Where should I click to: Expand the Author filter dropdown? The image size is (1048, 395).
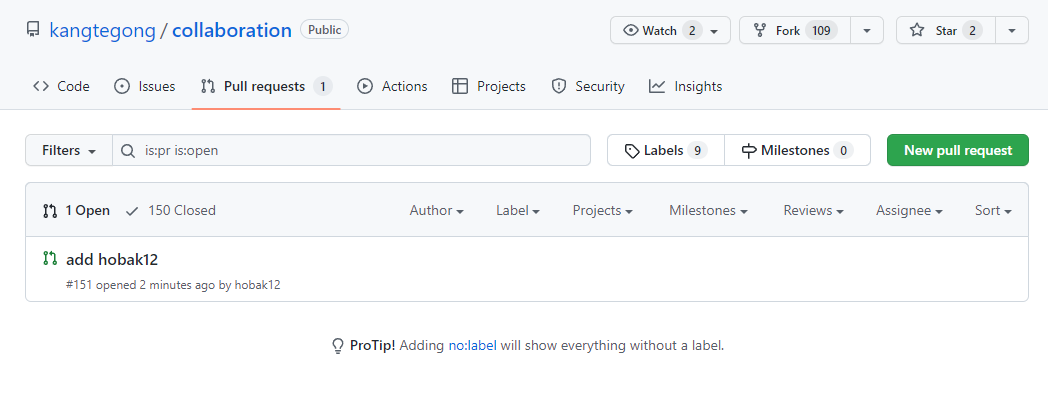click(x=437, y=211)
